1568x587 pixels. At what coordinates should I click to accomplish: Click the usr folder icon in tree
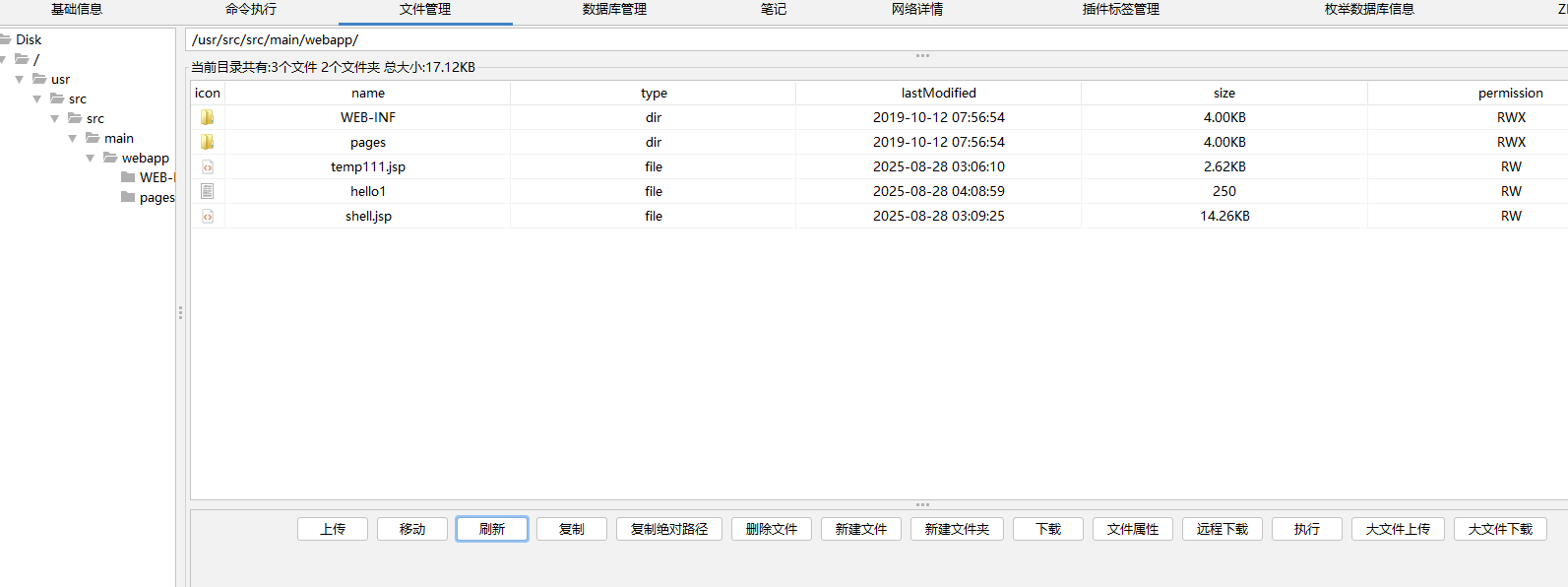point(39,79)
